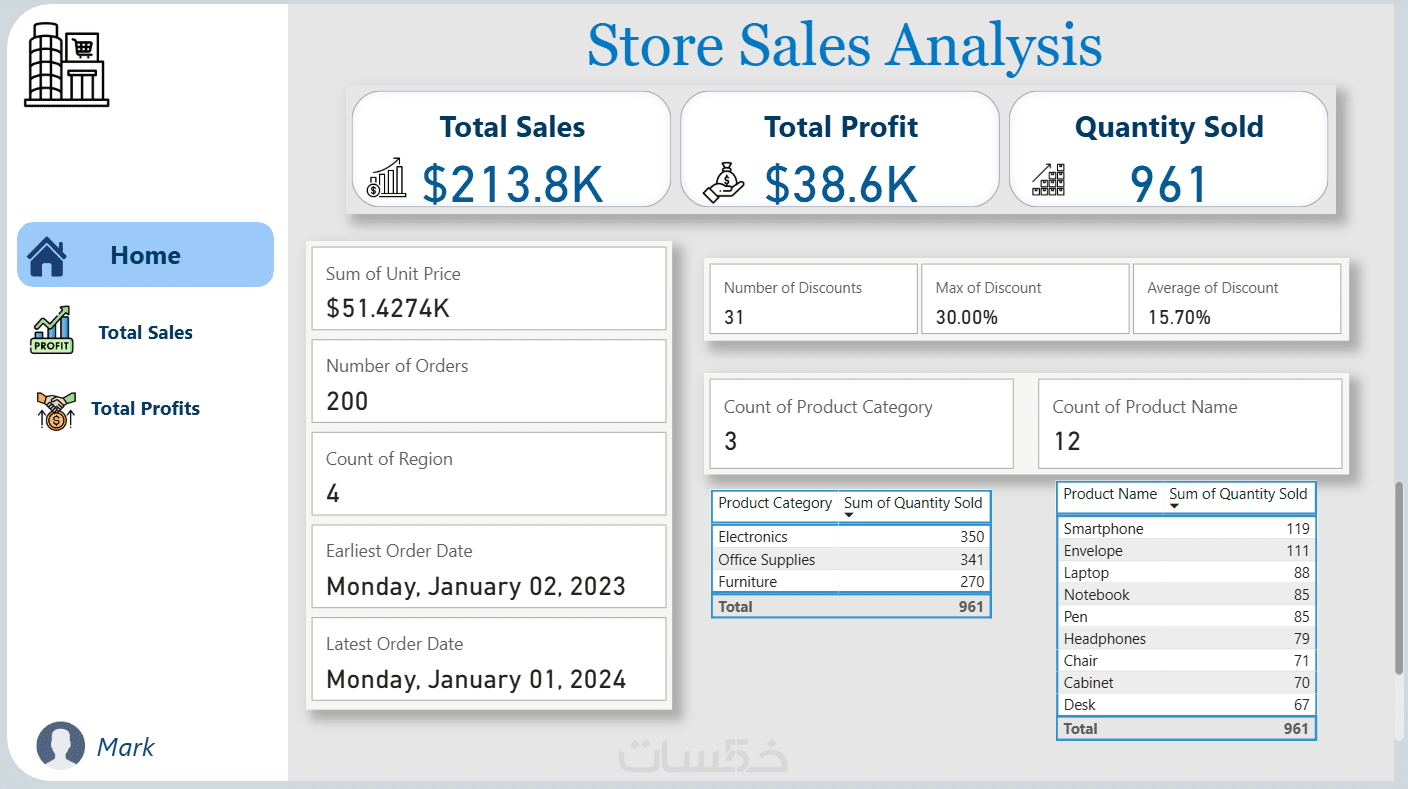The width and height of the screenshot is (1408, 789).
Task: Click the stacked boxes Quantity Sold icon
Action: 1049,180
